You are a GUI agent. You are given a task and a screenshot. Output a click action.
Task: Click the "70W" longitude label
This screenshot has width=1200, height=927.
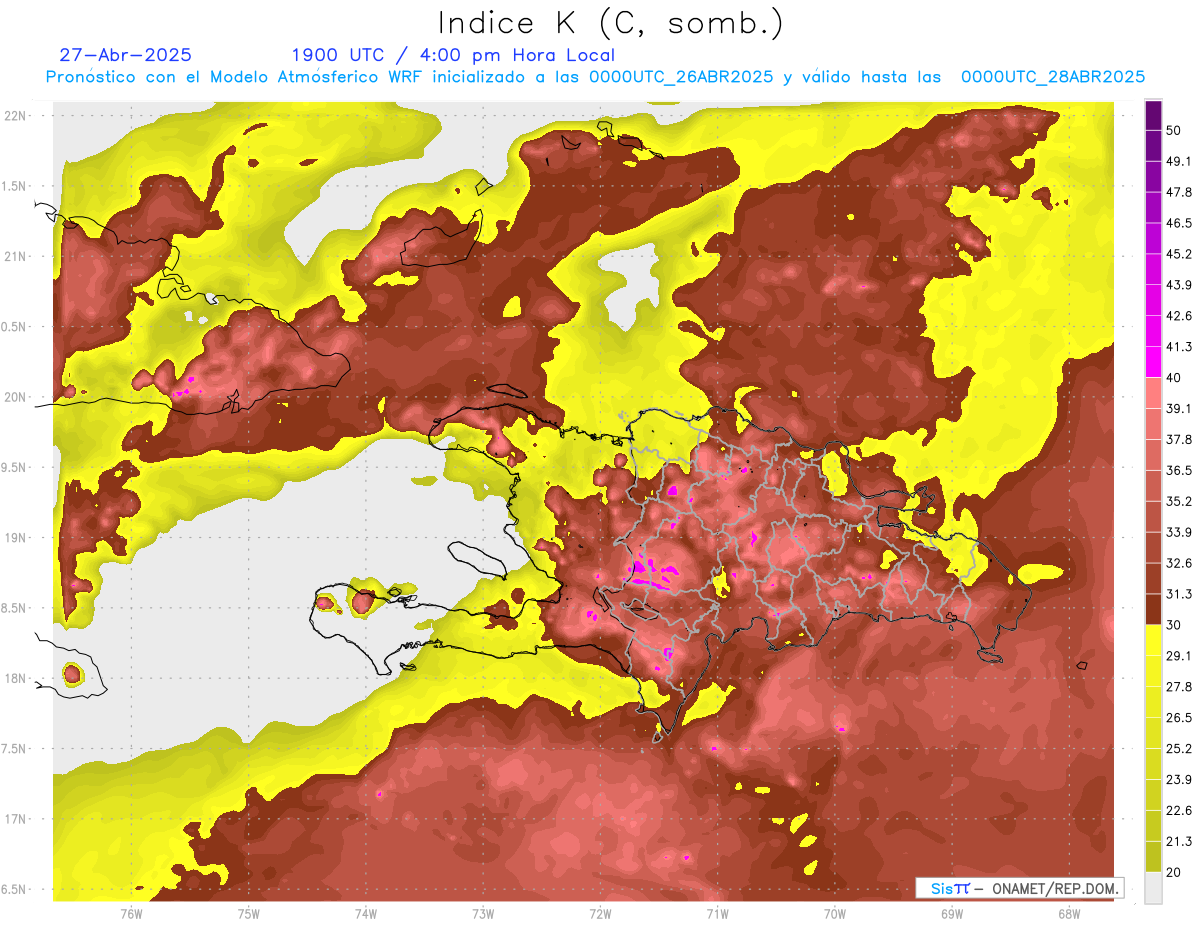pos(834,914)
